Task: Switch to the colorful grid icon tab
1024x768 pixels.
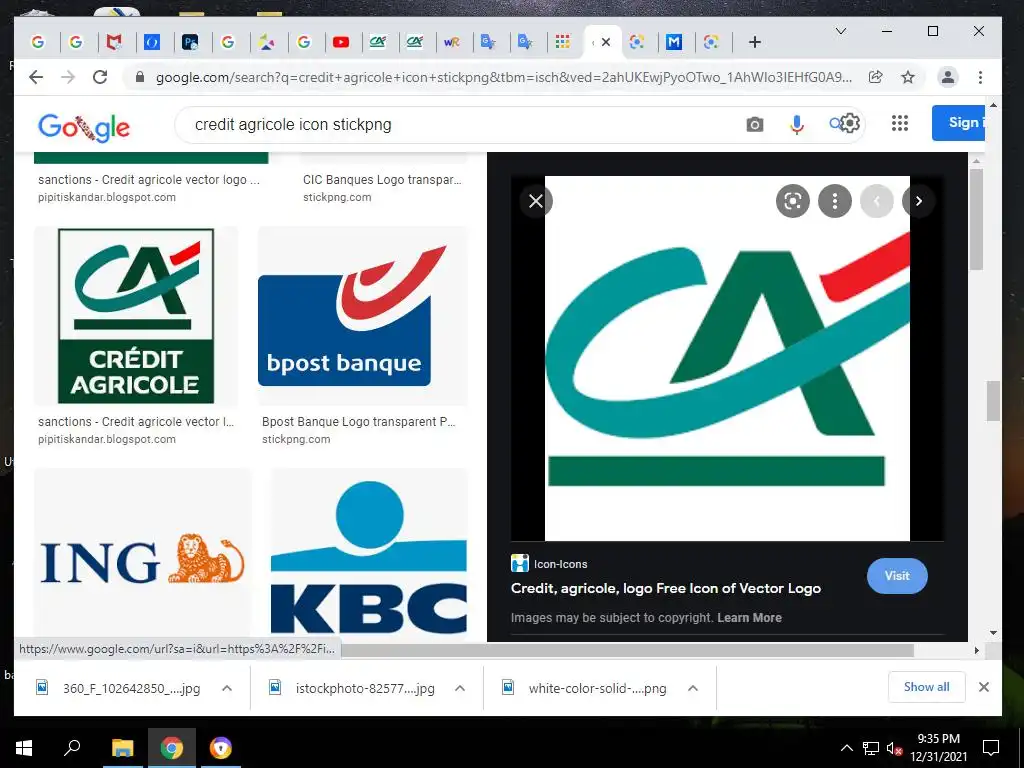Action: (562, 42)
